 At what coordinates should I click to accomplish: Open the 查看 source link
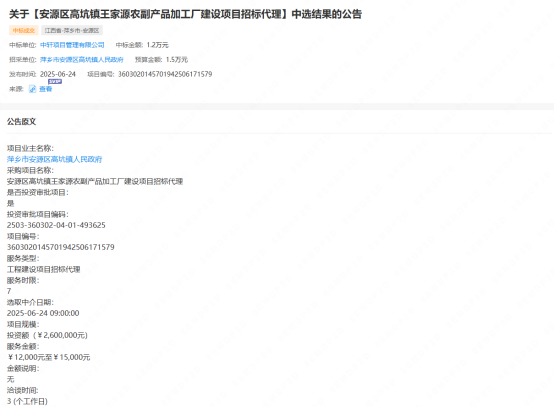pos(45,89)
